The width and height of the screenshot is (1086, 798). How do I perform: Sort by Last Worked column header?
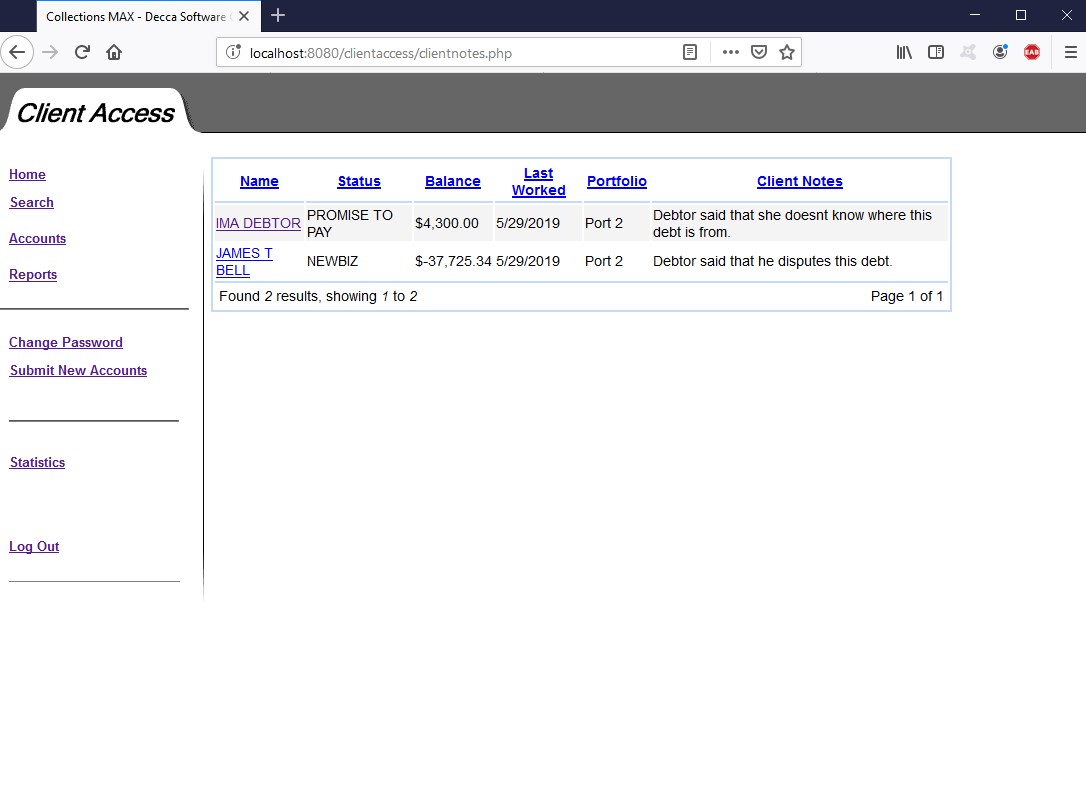pyautogui.click(x=539, y=181)
